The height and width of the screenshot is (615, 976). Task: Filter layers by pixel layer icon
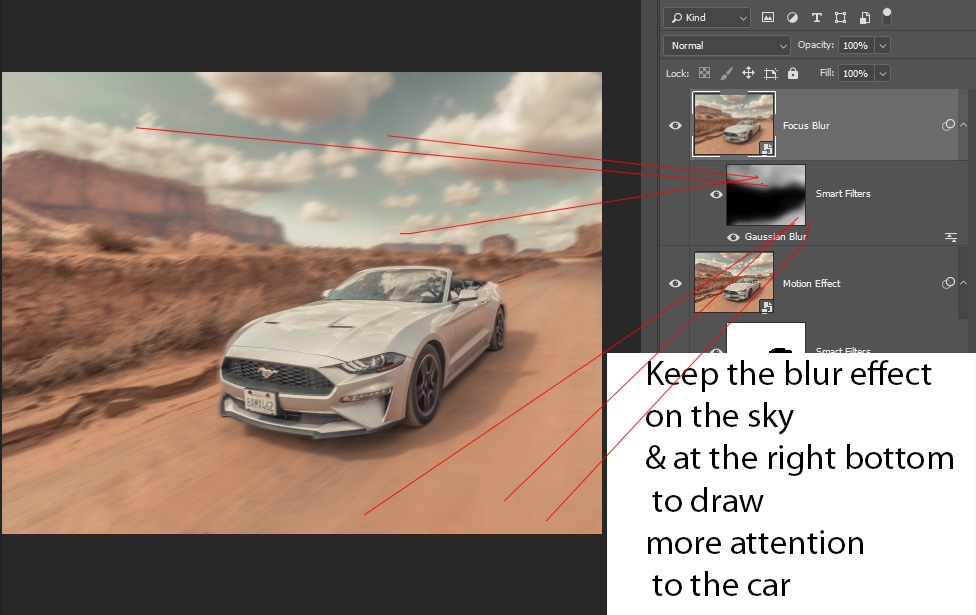[768, 18]
